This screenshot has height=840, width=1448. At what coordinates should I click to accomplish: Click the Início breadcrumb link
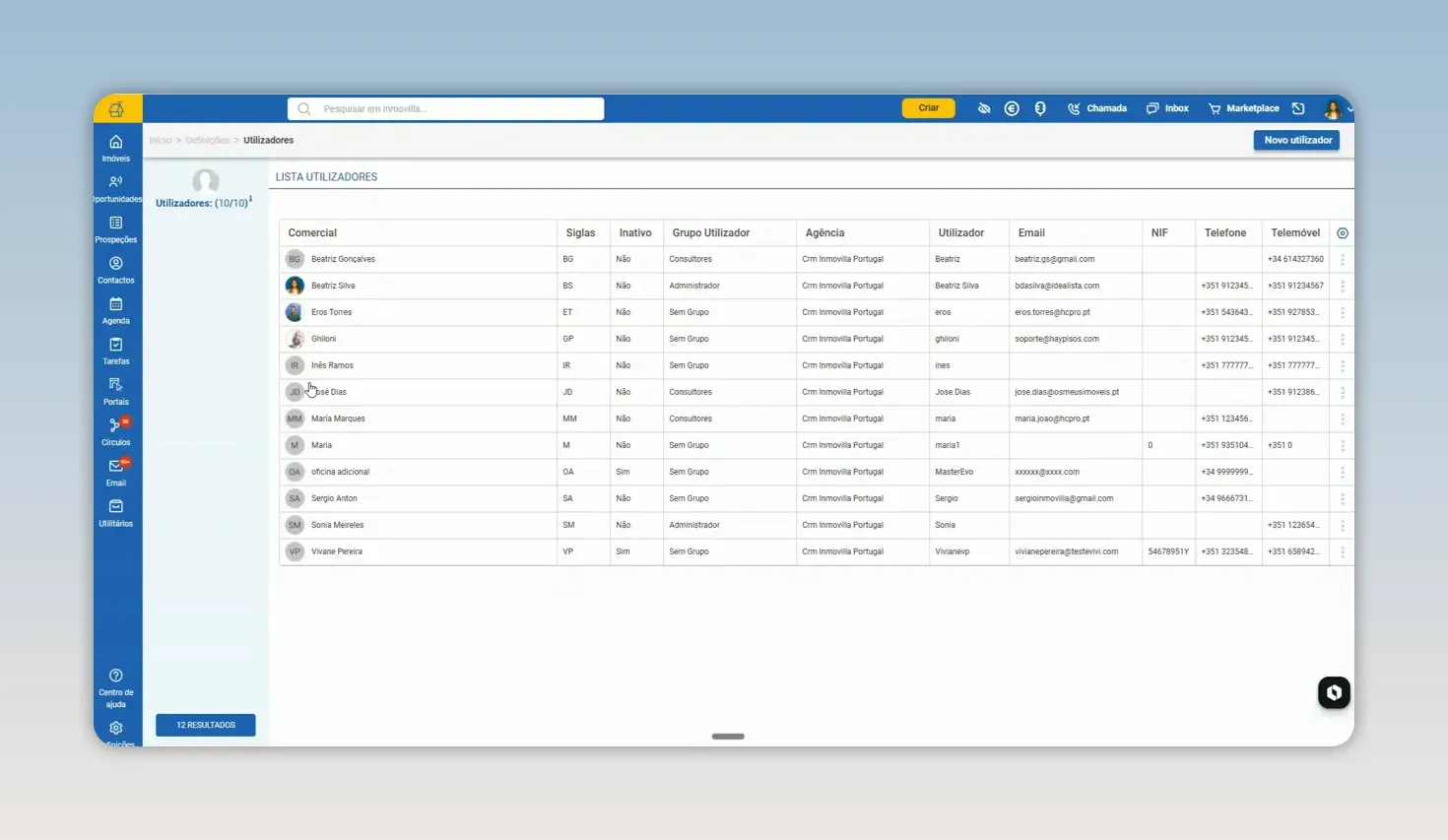[160, 141]
